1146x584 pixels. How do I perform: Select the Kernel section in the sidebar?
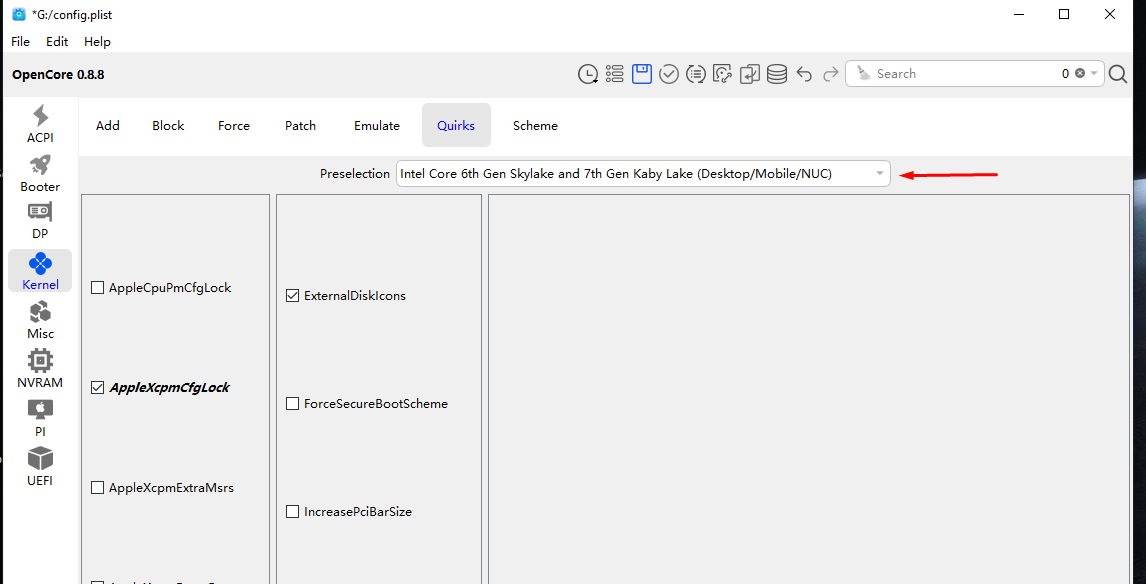point(40,270)
